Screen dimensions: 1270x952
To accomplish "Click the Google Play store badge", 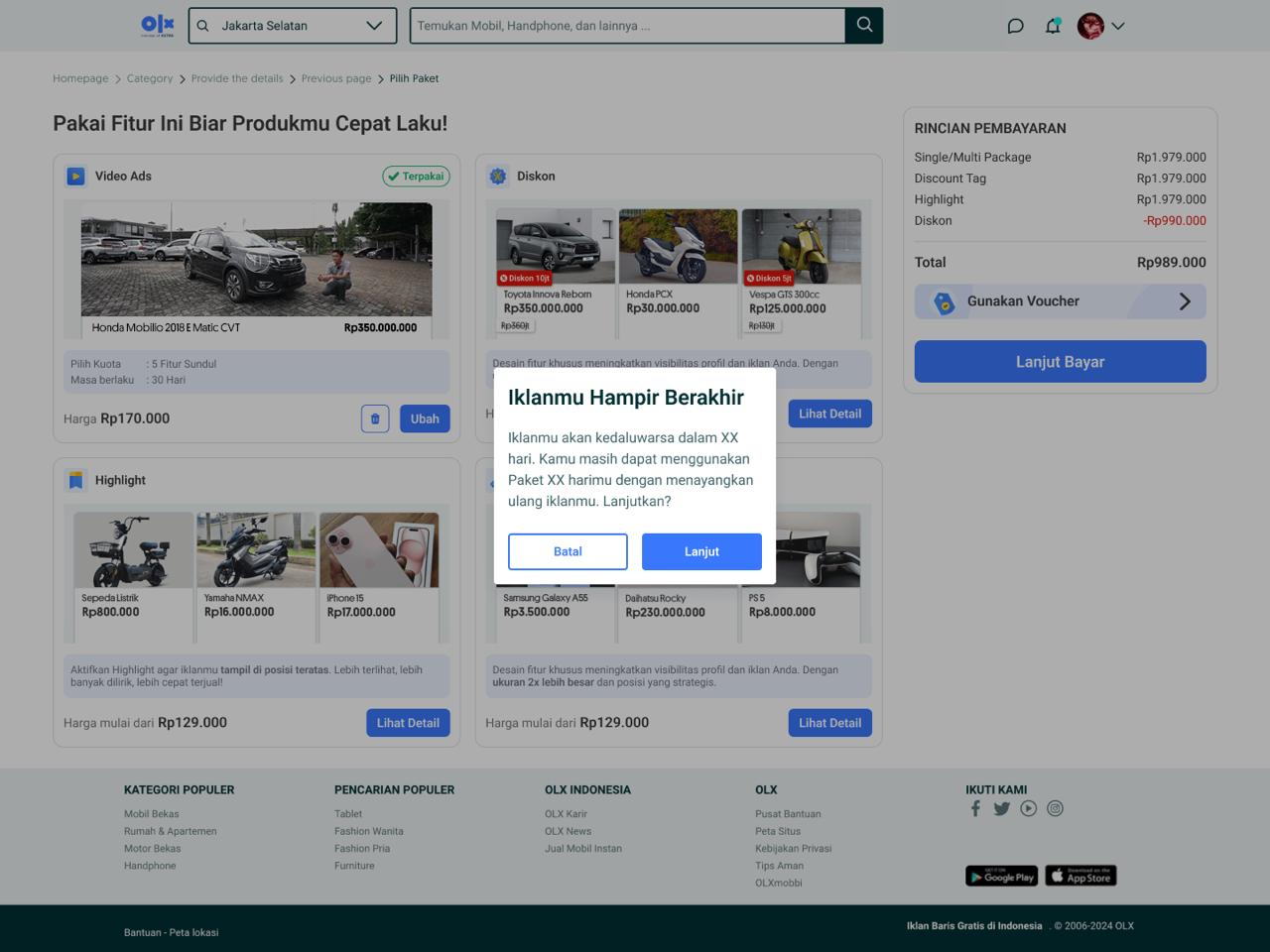I will click(x=1001, y=876).
